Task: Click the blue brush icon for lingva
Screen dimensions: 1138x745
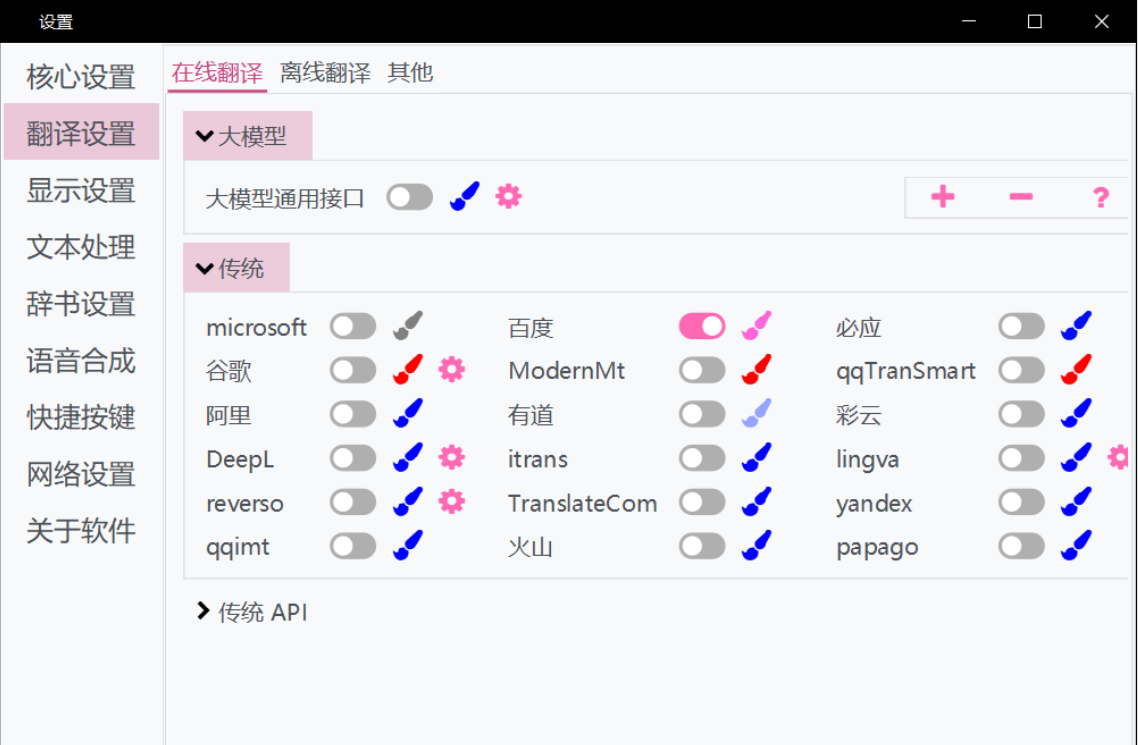Action: pos(1076,458)
